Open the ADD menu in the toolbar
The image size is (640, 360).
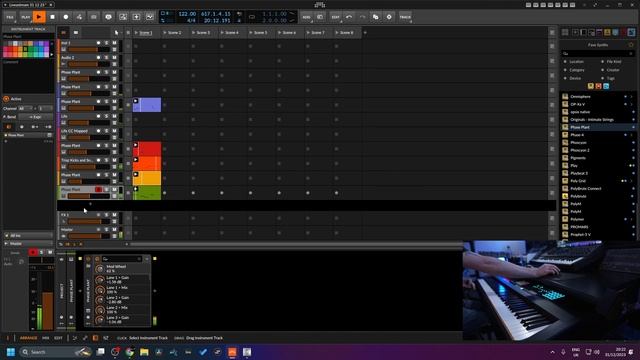tap(307, 17)
